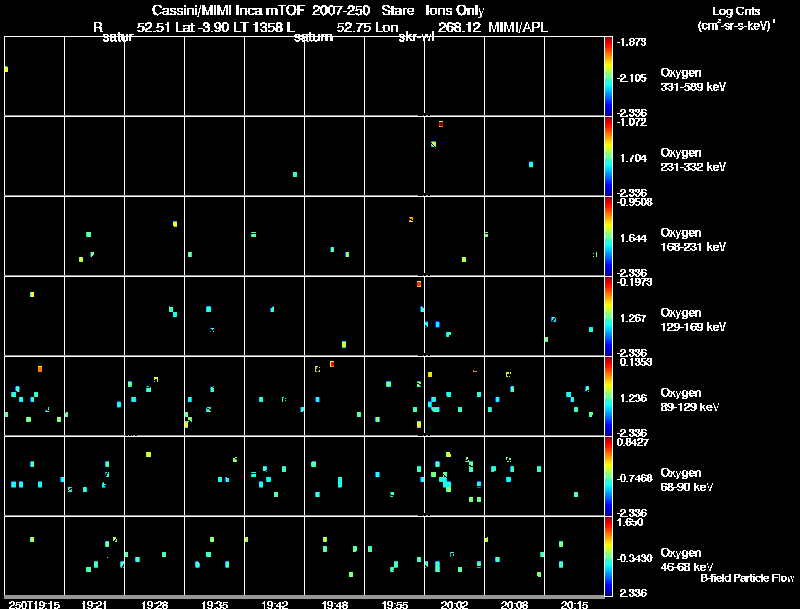Click the 'Oxygen 231-332 keV' channel label
This screenshot has height=609, width=800.
[x=693, y=160]
